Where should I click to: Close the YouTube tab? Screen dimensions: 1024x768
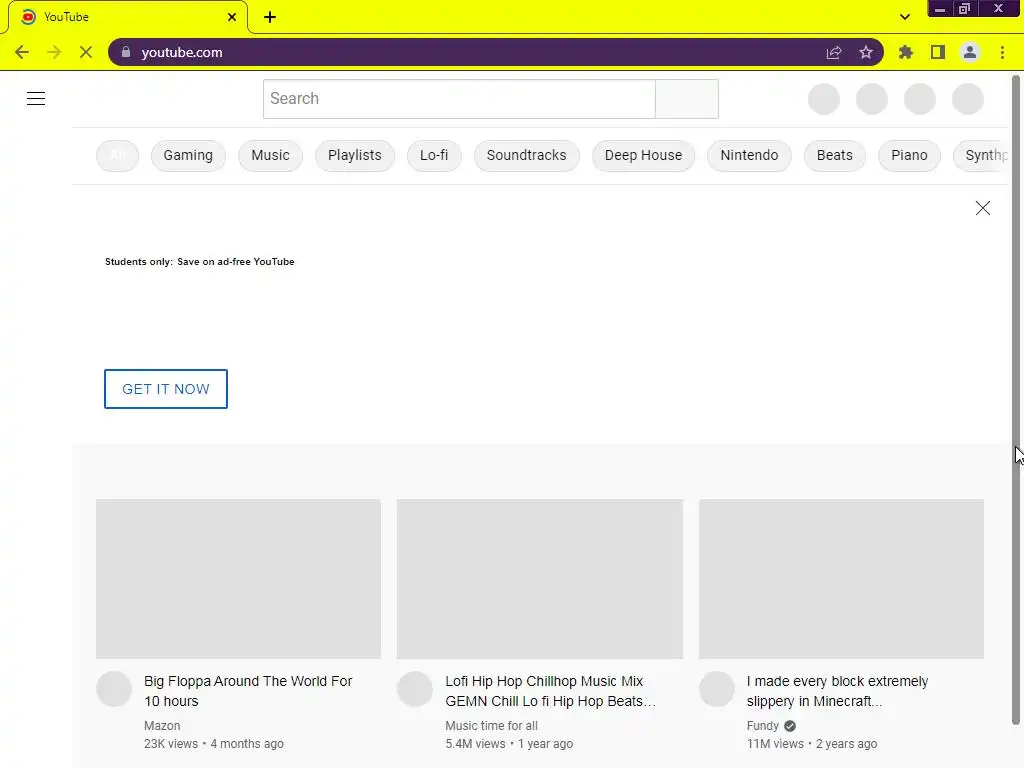232,17
